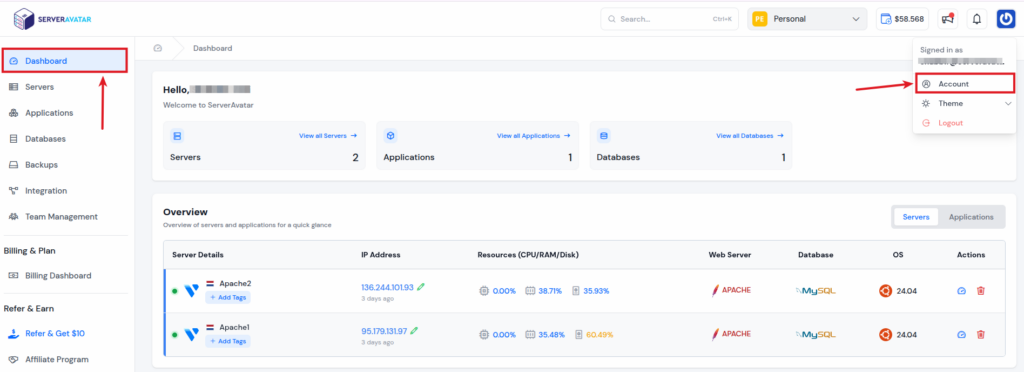Image resolution: width=1024 pixels, height=372 pixels.
Task: Open Affiliate Program in the sidebar
Action: tap(56, 359)
